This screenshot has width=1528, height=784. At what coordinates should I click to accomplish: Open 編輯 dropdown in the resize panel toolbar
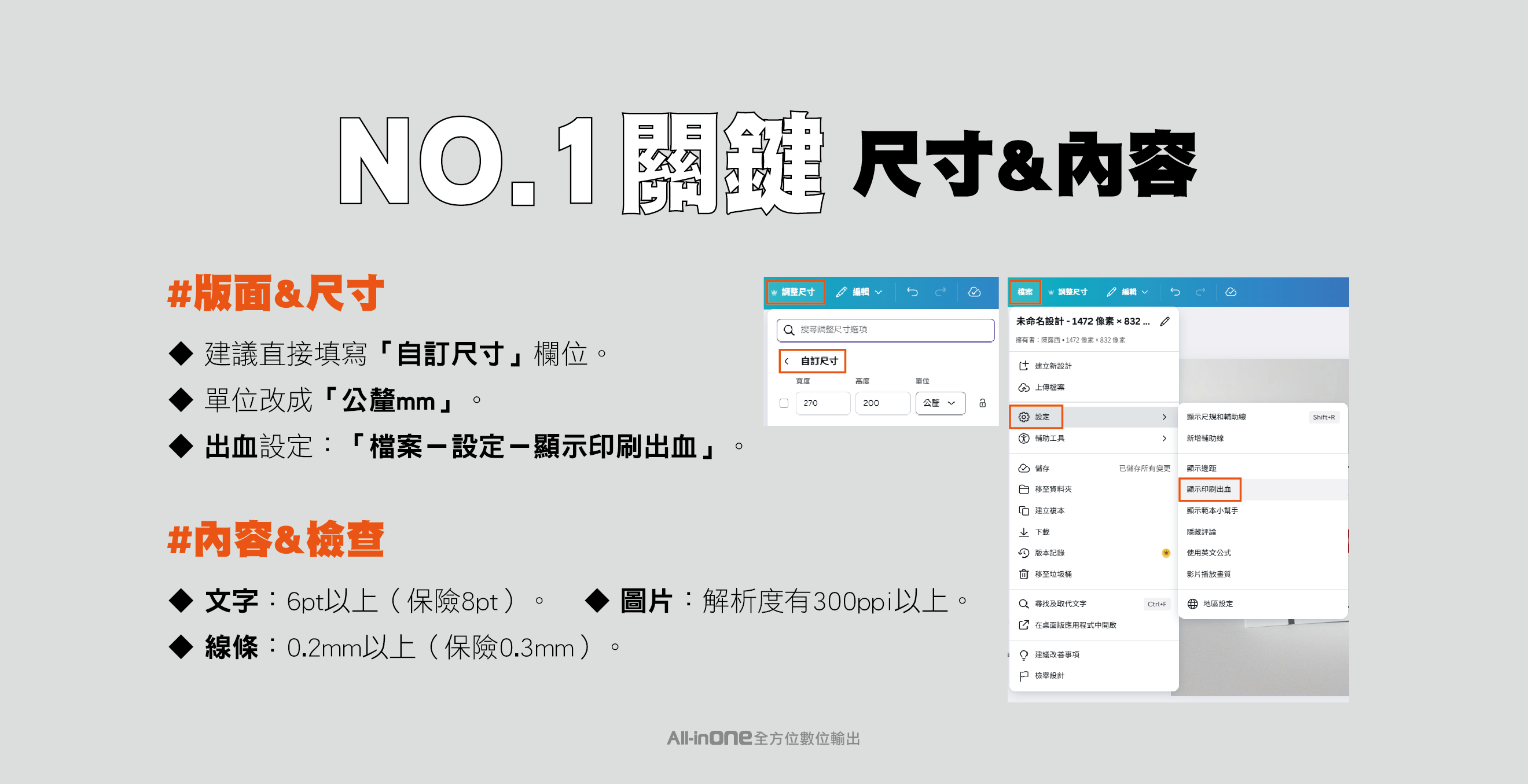[859, 292]
